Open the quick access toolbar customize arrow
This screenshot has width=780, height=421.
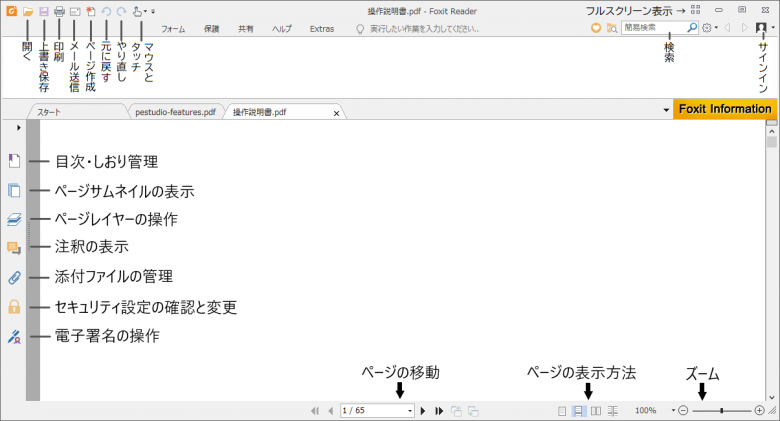[153, 11]
